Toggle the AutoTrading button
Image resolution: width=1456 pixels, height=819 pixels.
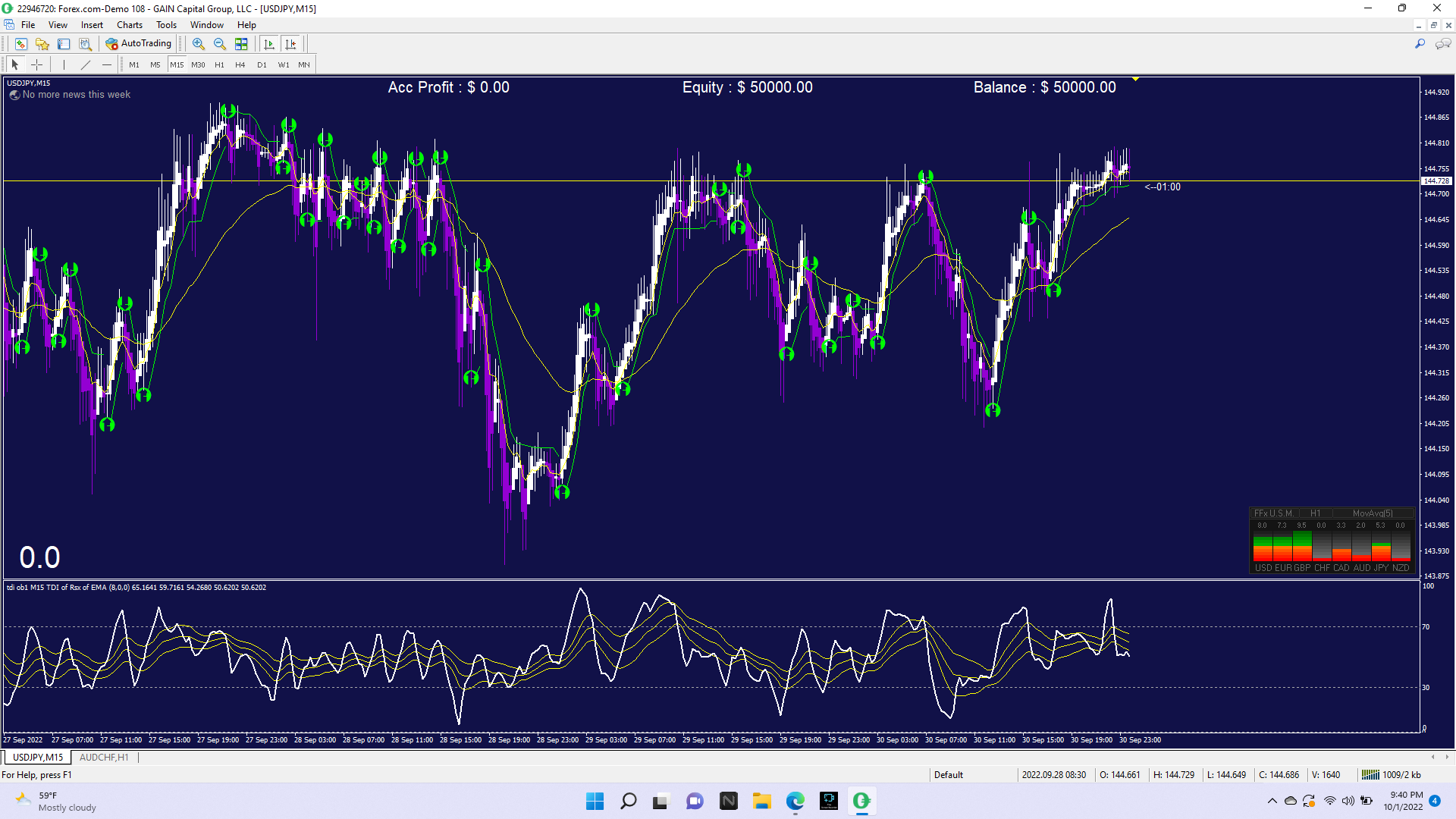pos(139,44)
